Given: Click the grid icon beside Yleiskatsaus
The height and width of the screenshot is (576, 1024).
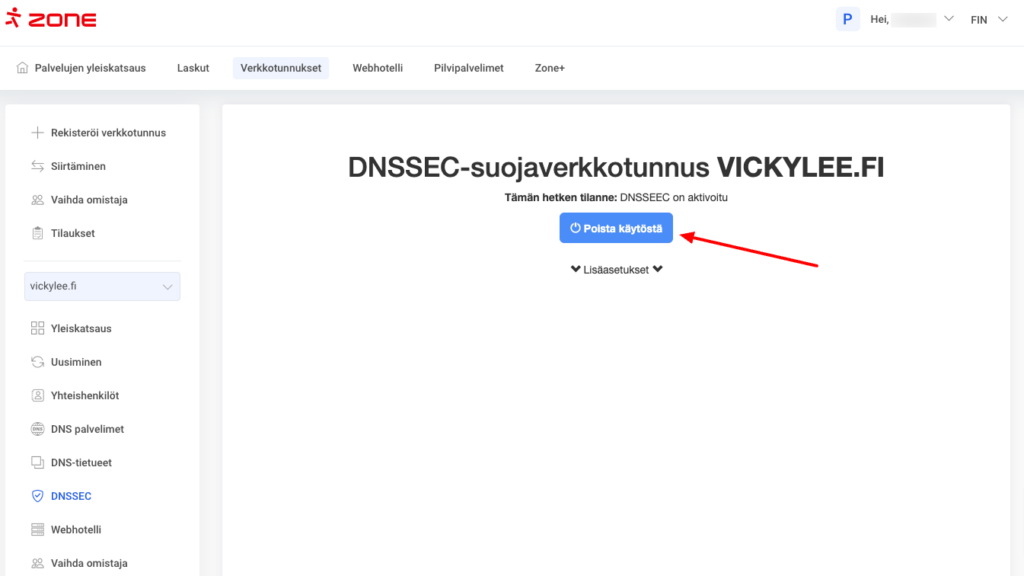Looking at the screenshot, I should 37,328.
